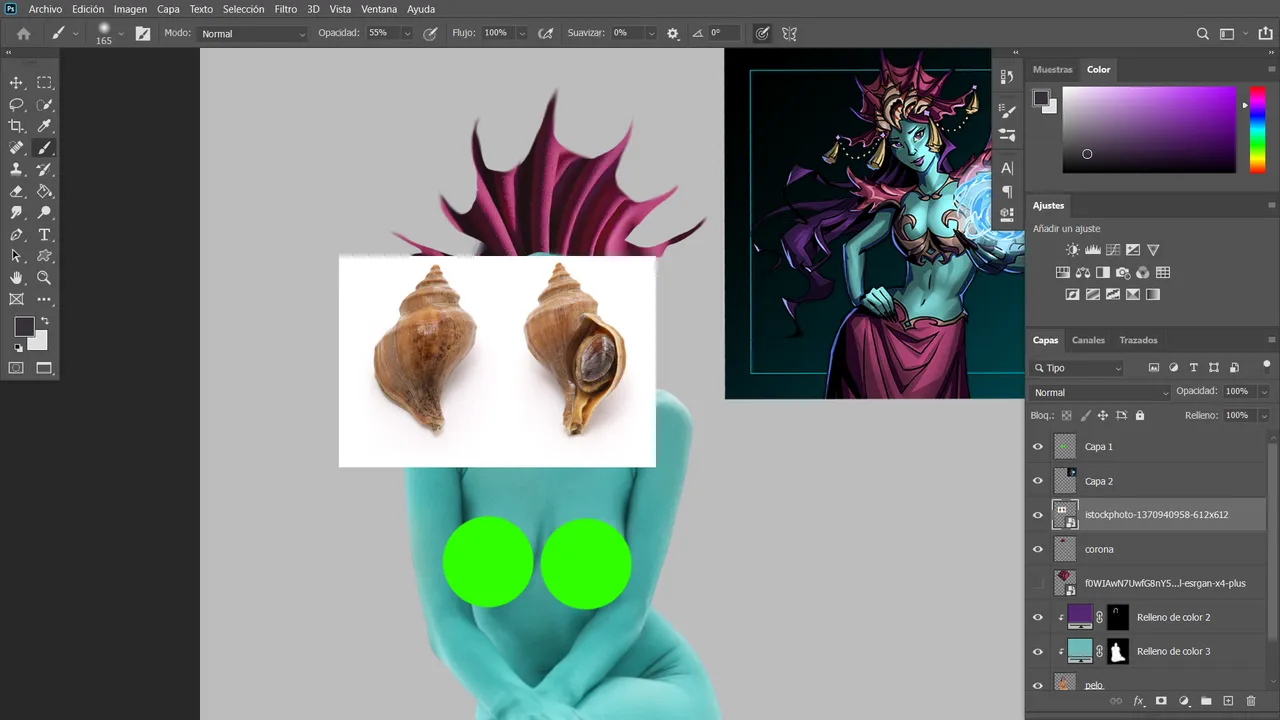Swap foreground and background colors
This screenshot has width=1280, height=720.
pyautogui.click(x=44, y=321)
